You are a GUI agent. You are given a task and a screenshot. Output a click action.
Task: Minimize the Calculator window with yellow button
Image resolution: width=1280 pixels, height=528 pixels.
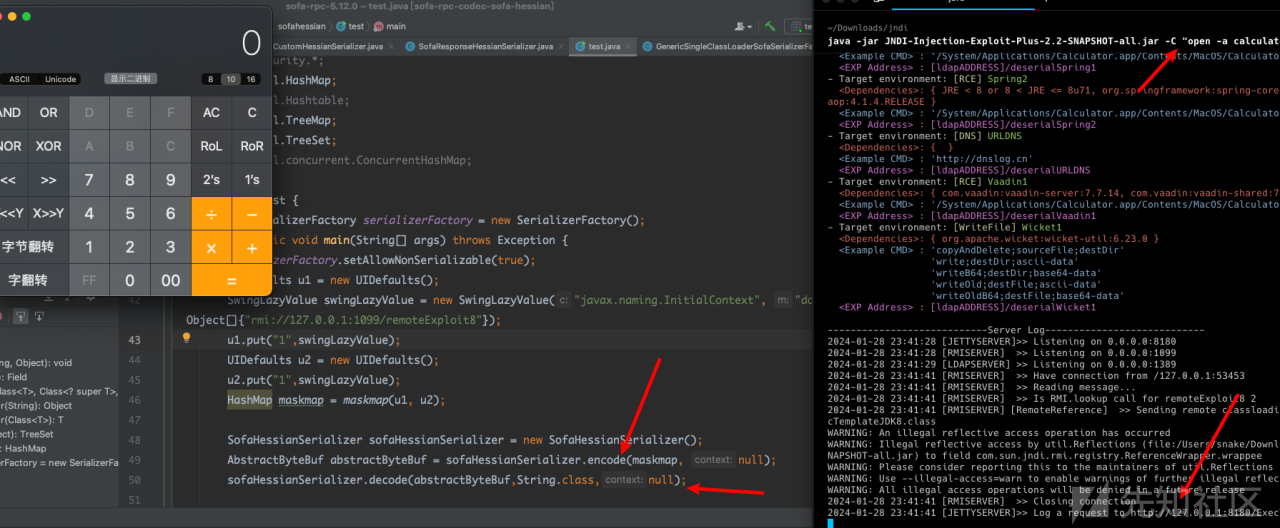pyautogui.click(x=10, y=16)
